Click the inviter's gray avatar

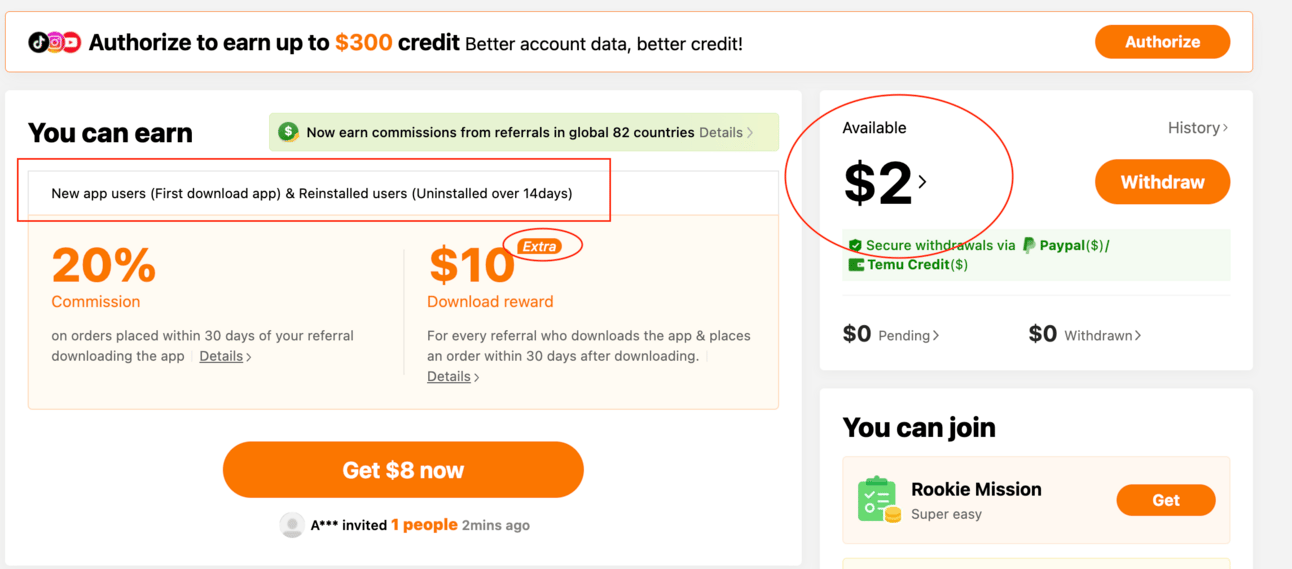pos(292,525)
